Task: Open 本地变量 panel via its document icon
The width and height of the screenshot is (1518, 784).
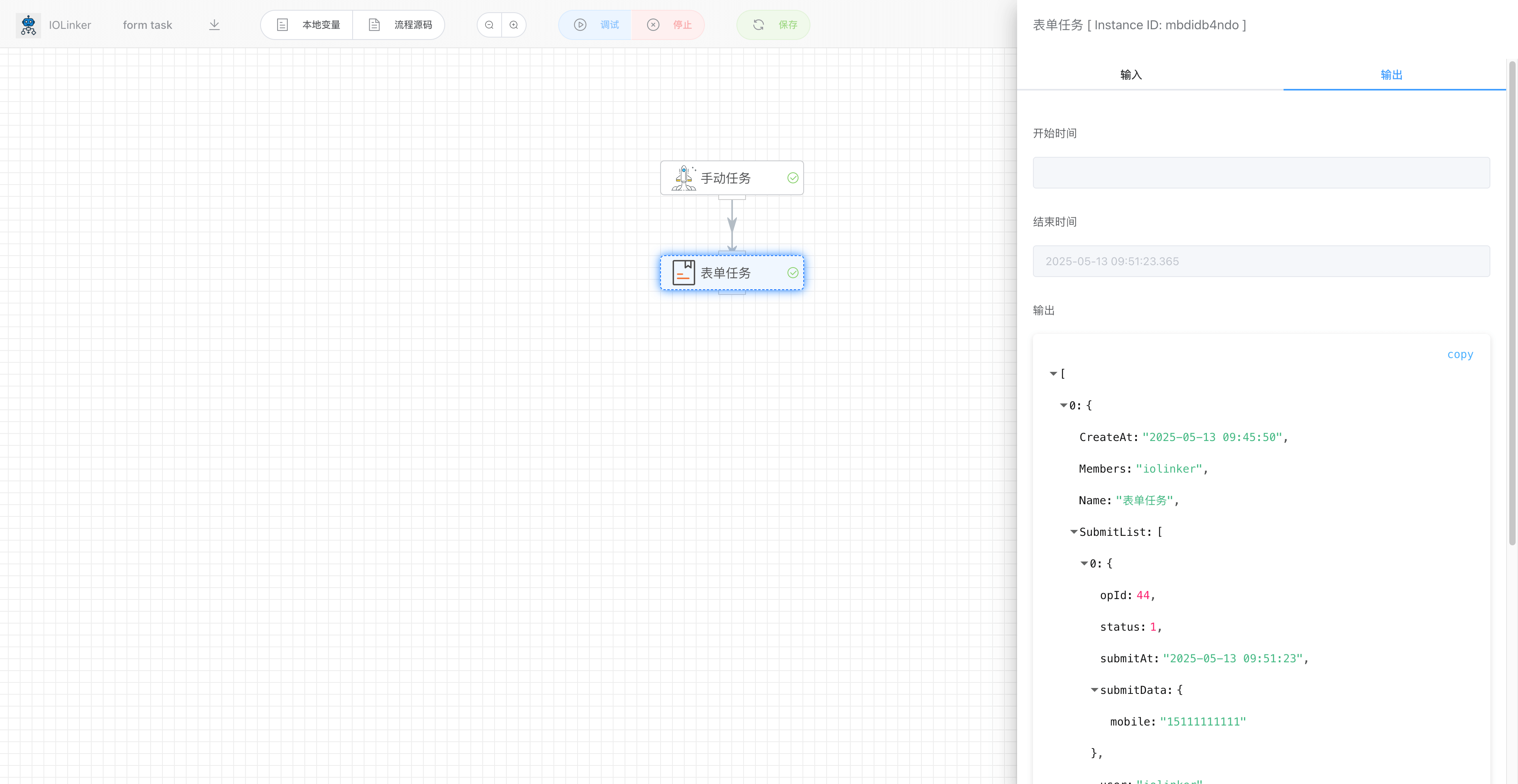Action: 282,25
